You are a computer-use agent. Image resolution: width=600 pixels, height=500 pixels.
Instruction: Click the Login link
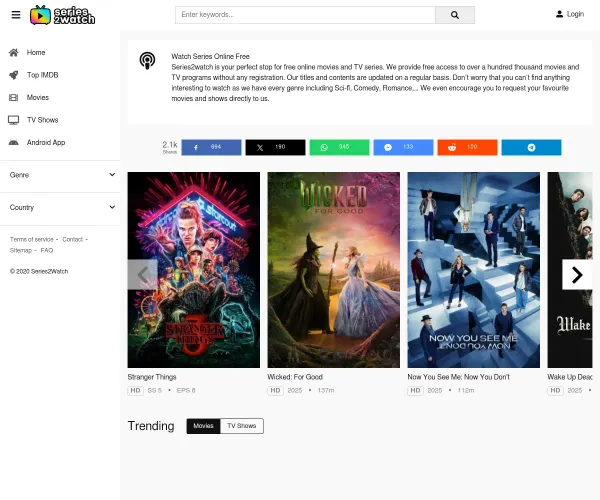point(569,14)
